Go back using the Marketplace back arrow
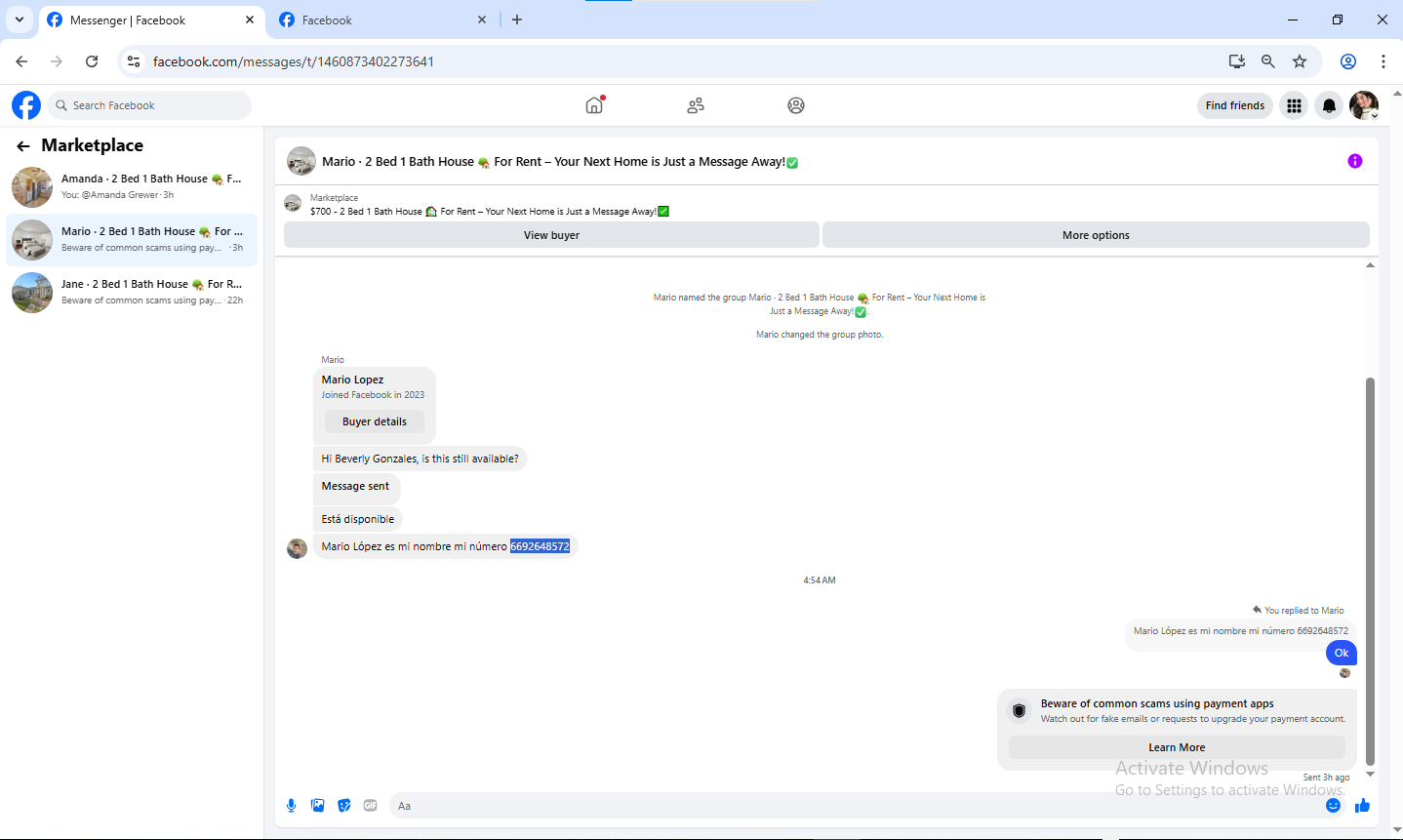Viewport: 1403px width, 840px height. (23, 146)
